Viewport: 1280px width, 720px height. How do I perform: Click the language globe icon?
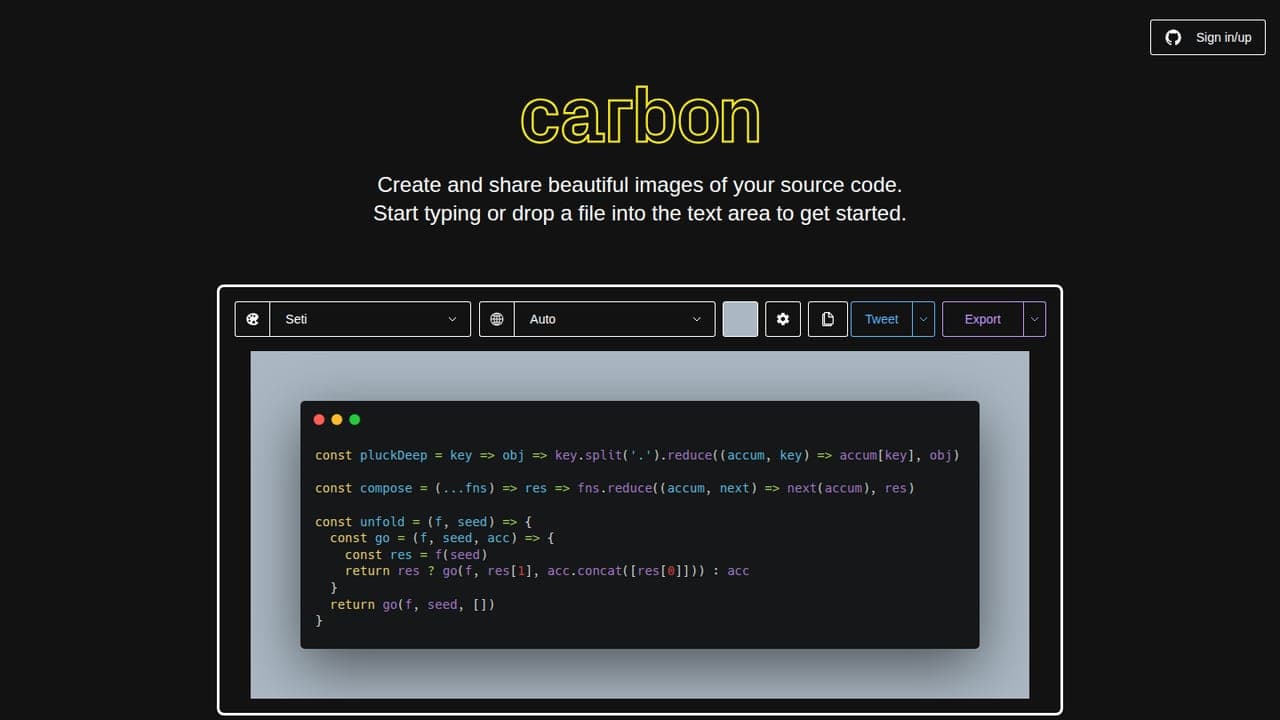pos(497,319)
